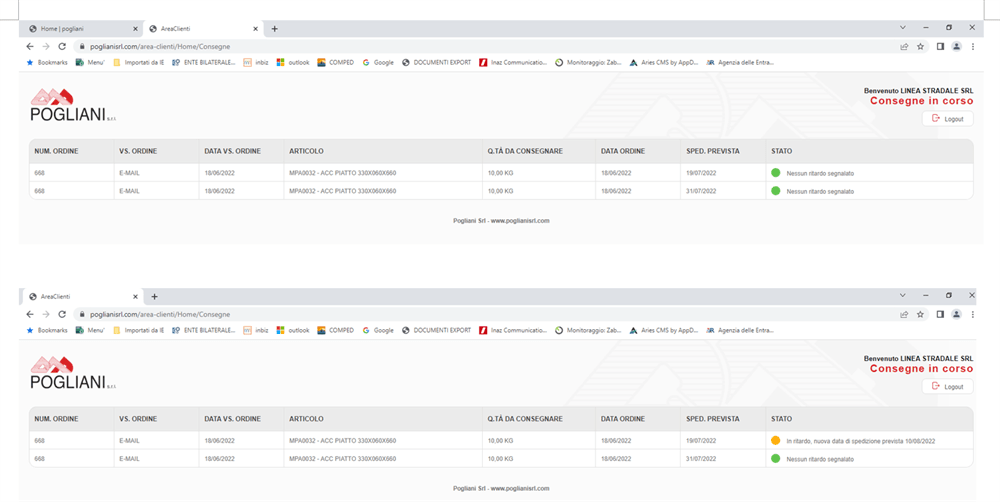
Task: Open Agenzia delle Entra bookmark in upper window
Action: click(740, 63)
